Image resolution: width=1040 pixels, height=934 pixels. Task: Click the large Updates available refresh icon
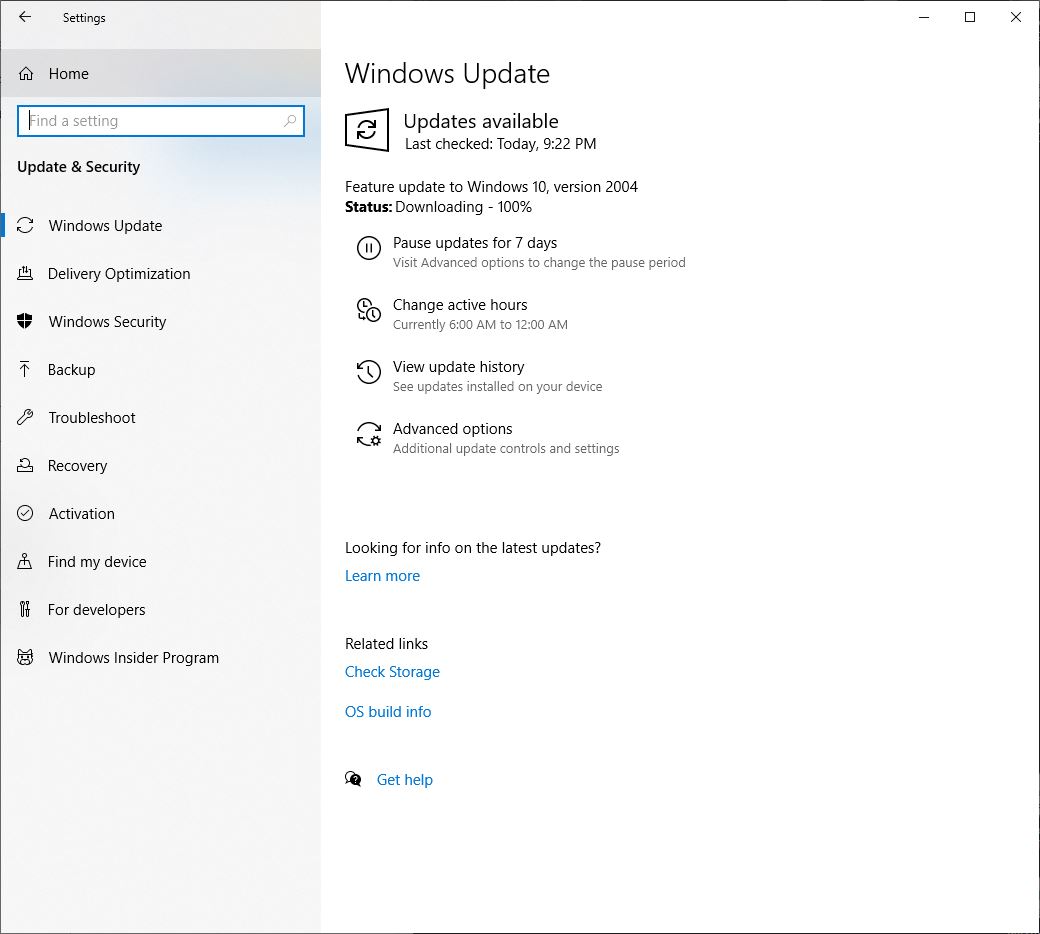(x=367, y=130)
